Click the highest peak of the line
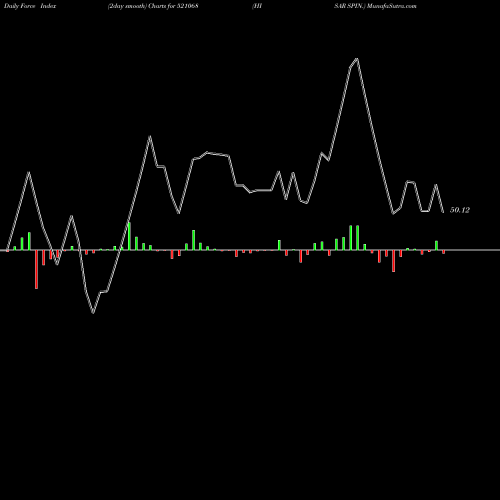Image resolution: width=500 pixels, height=500 pixels. [357, 59]
